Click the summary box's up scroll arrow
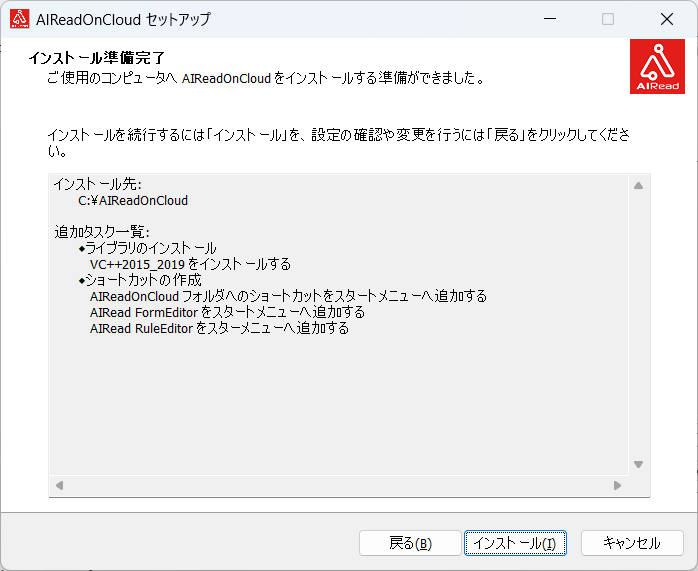Image resolution: width=698 pixels, height=571 pixels. (x=638, y=186)
